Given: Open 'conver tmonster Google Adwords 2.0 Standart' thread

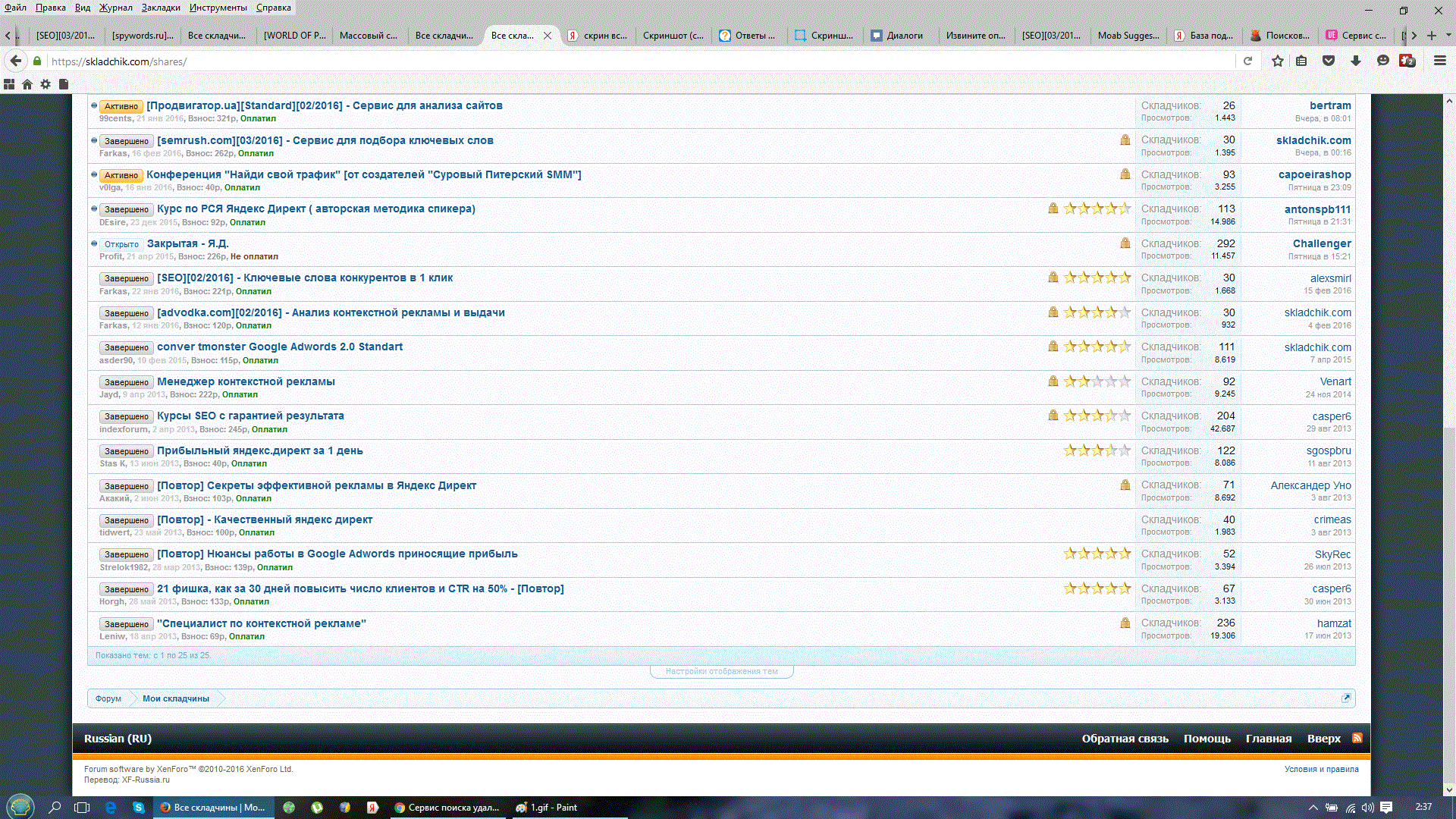Looking at the screenshot, I should coord(280,347).
